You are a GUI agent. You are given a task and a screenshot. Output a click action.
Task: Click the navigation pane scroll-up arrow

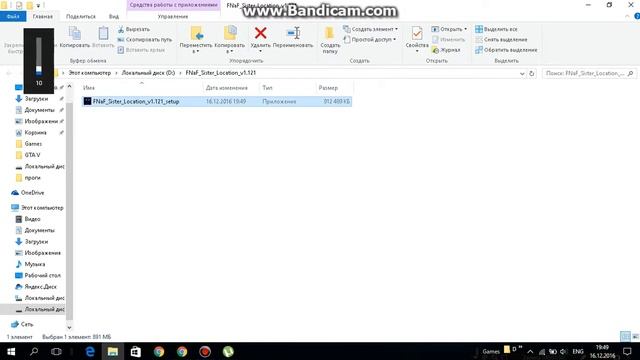pyautogui.click(x=69, y=87)
